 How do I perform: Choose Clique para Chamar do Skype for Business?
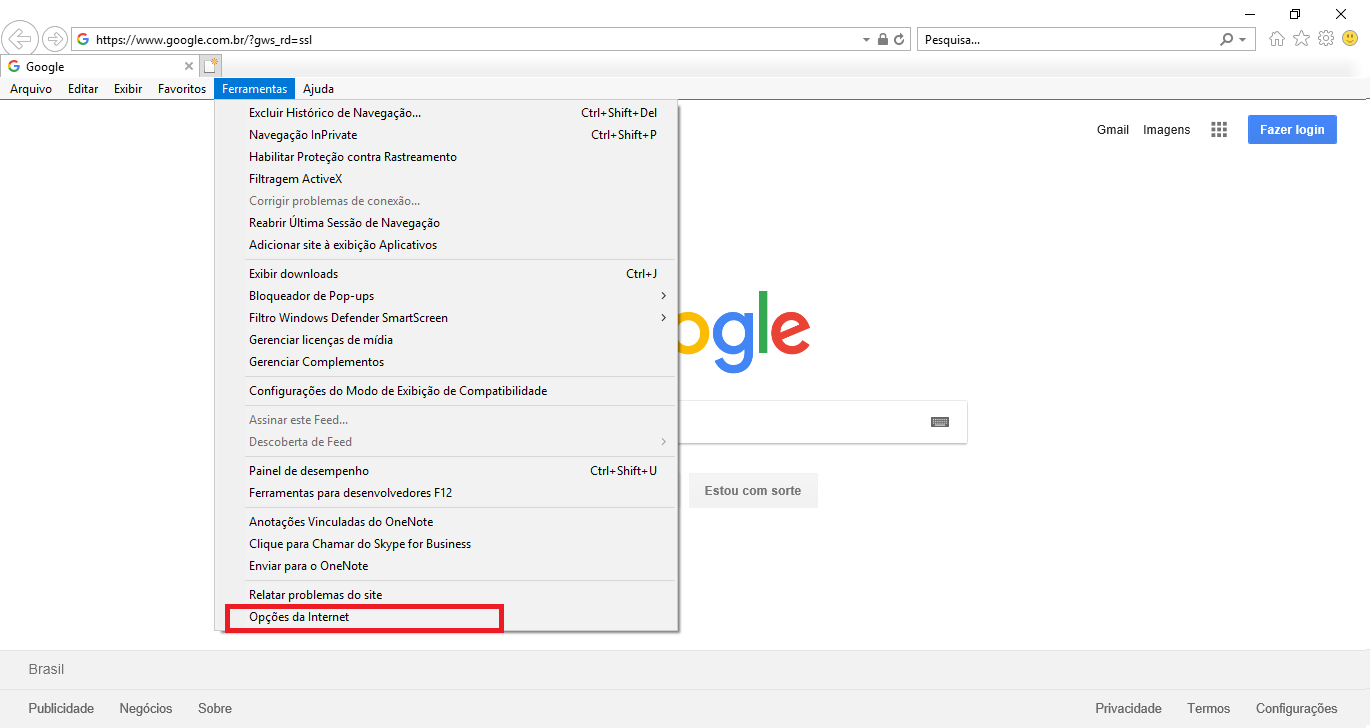[448, 544]
